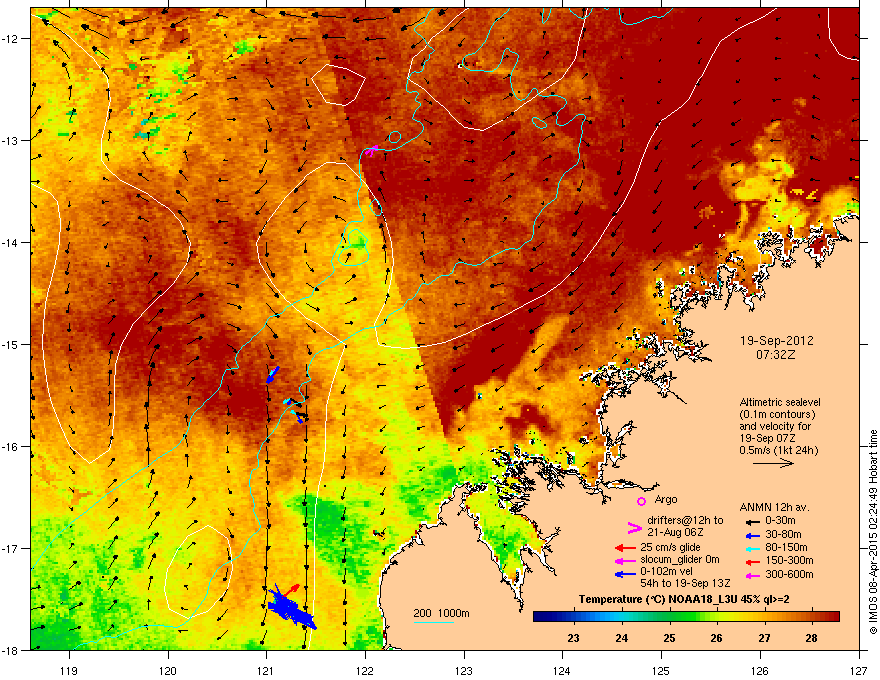This screenshot has width=880, height=680.
Task: Click the magenta marker near 122E, -13
Action: pos(371,150)
